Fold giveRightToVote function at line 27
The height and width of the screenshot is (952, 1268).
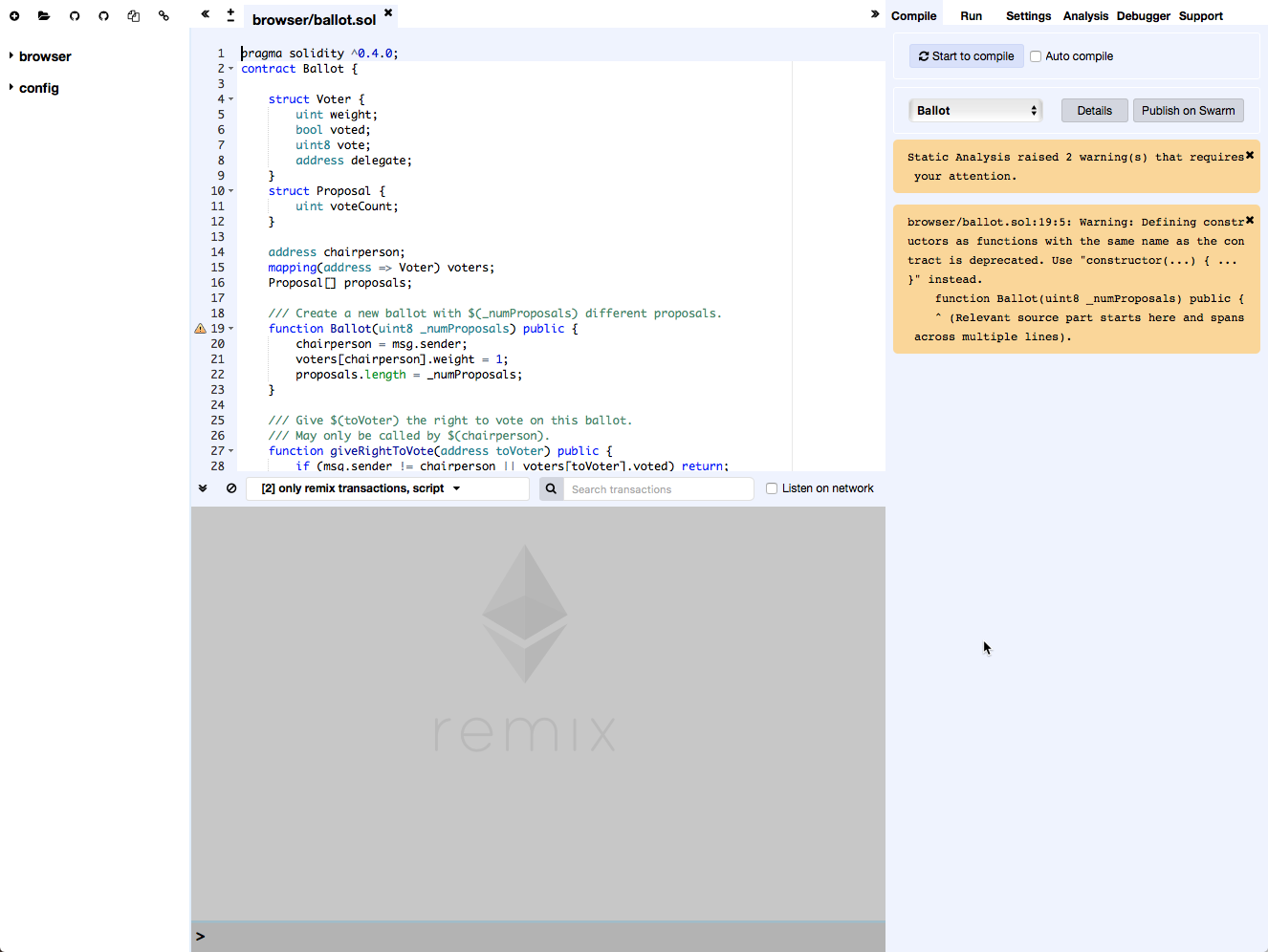230,451
